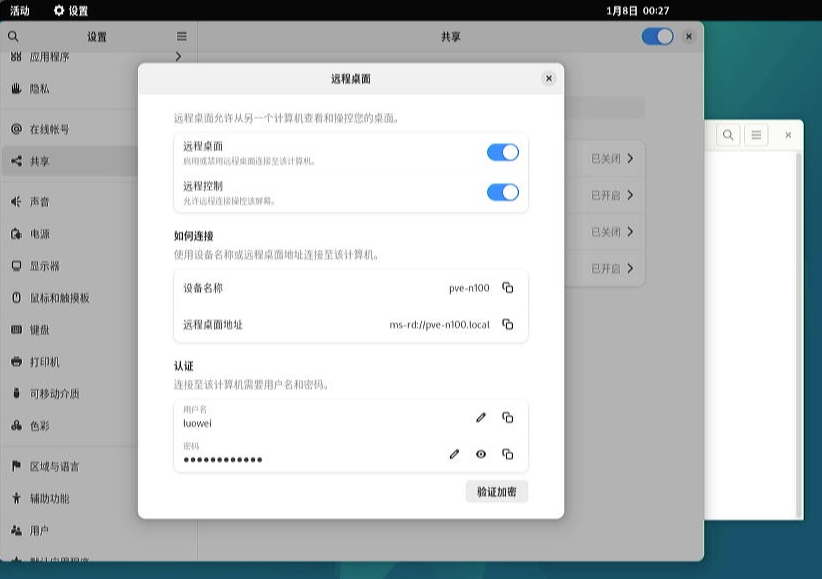Copy the username to clipboard
This screenshot has height=579, width=822.
[507, 417]
